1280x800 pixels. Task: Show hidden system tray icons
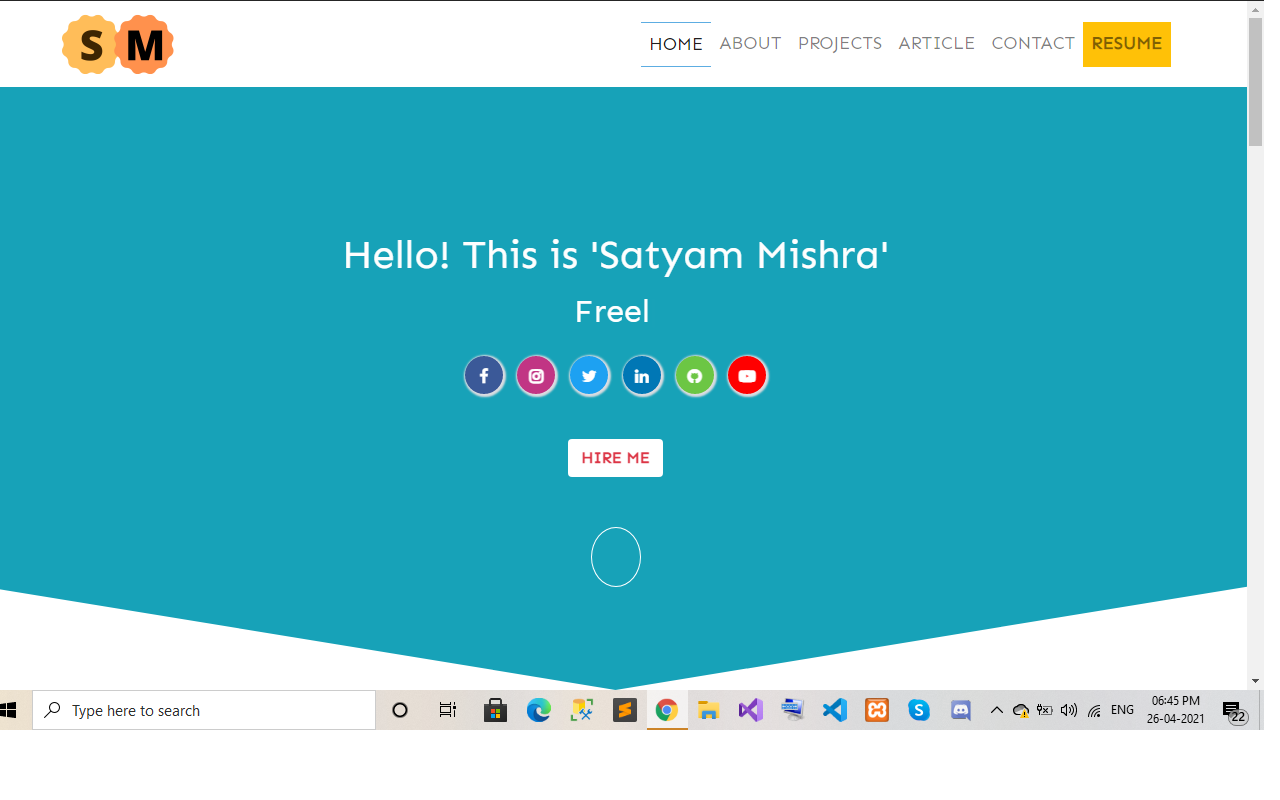click(996, 710)
